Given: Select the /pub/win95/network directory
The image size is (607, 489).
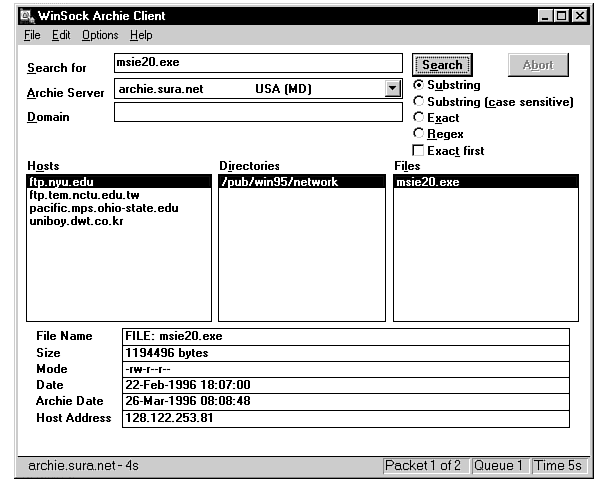Looking at the screenshot, I should [279, 182].
